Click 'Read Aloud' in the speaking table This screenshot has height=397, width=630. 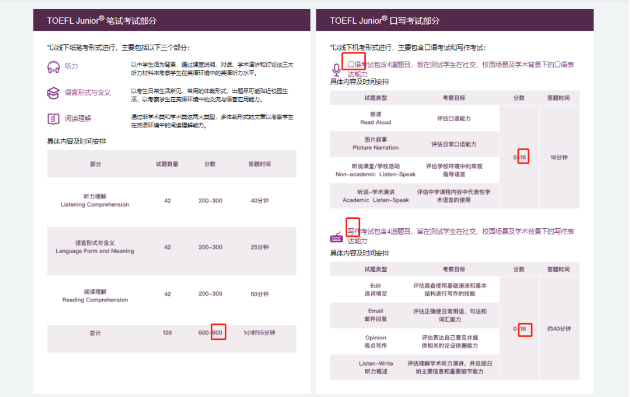(376, 122)
